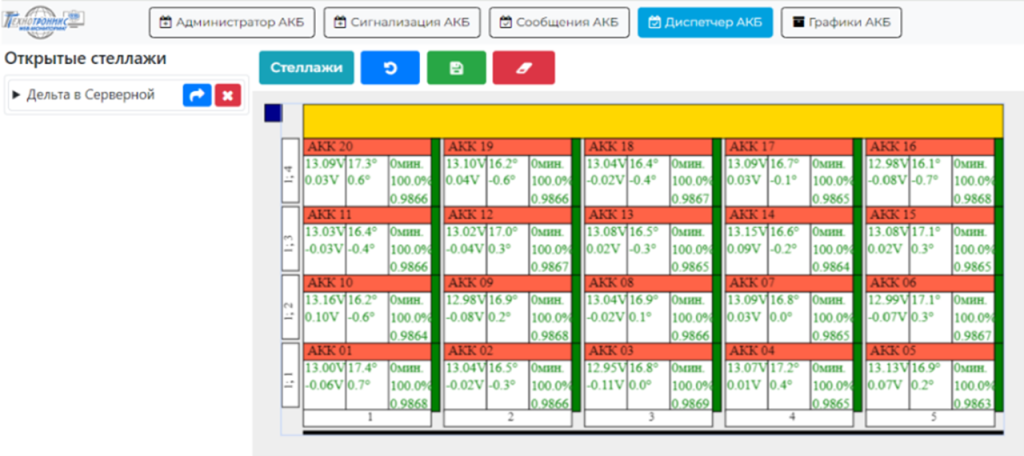This screenshot has width=1024, height=456.
Task: Click column number 3 label
Action: (652, 417)
